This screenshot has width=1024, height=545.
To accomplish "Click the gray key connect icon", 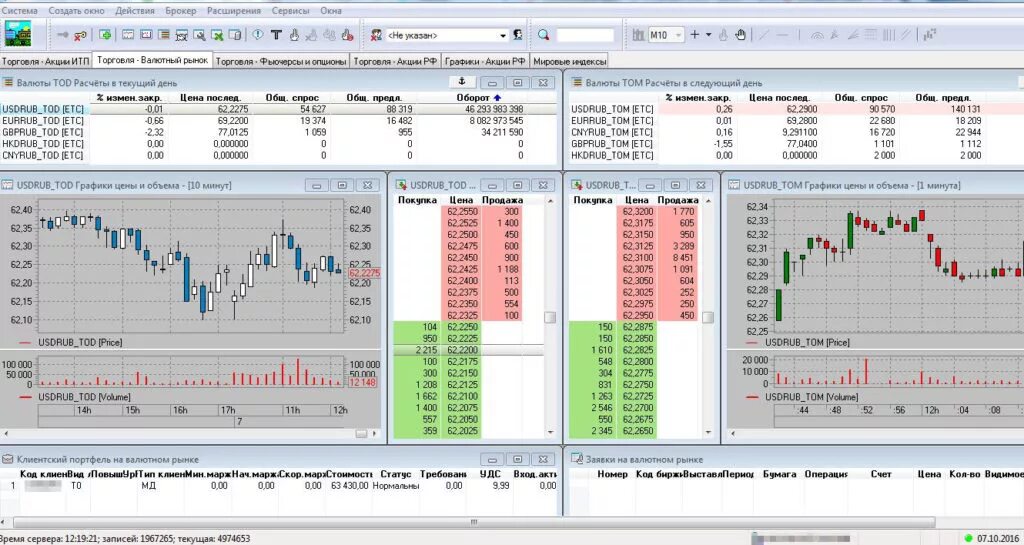I will pyautogui.click(x=63, y=35).
